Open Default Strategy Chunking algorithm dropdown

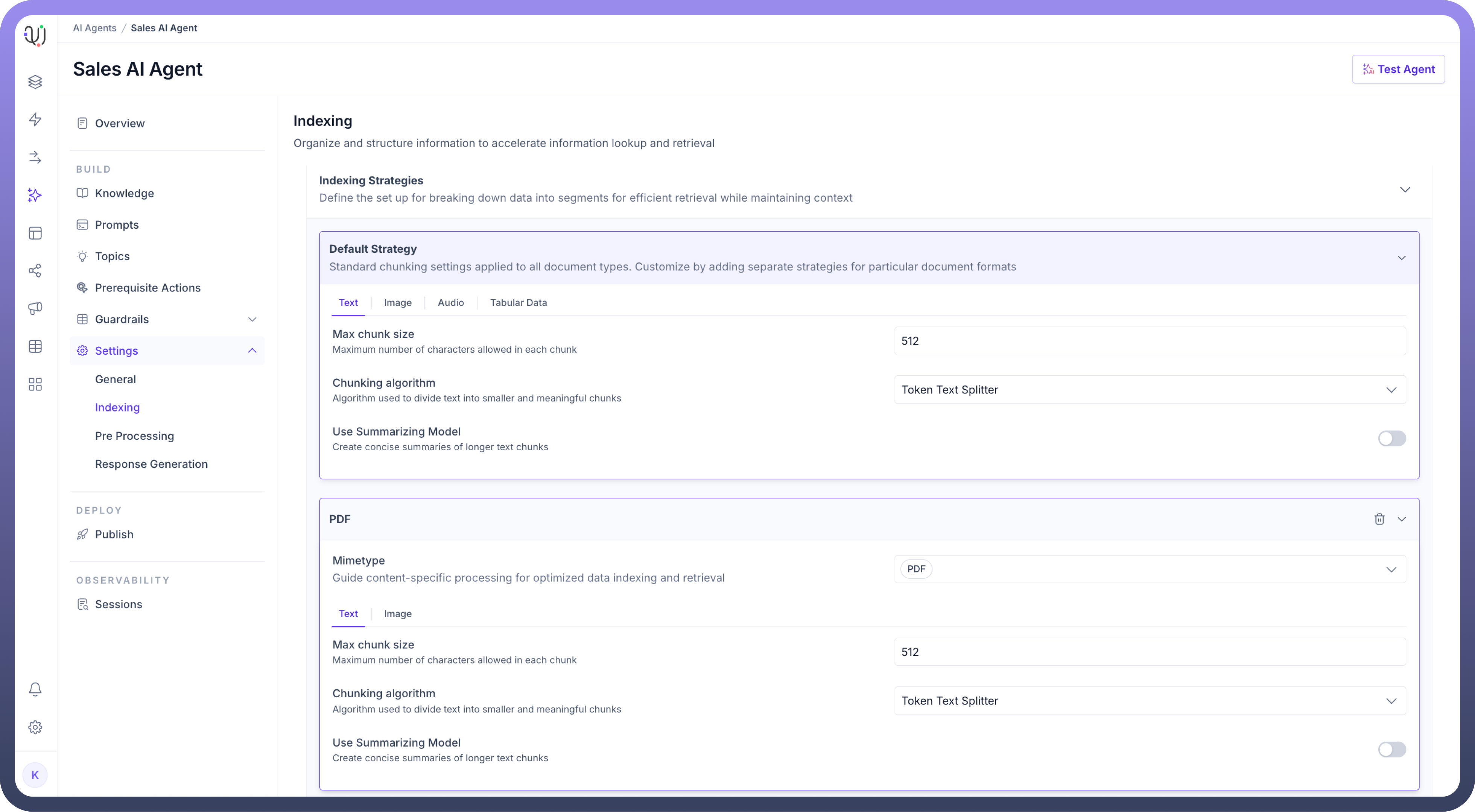pos(1149,390)
